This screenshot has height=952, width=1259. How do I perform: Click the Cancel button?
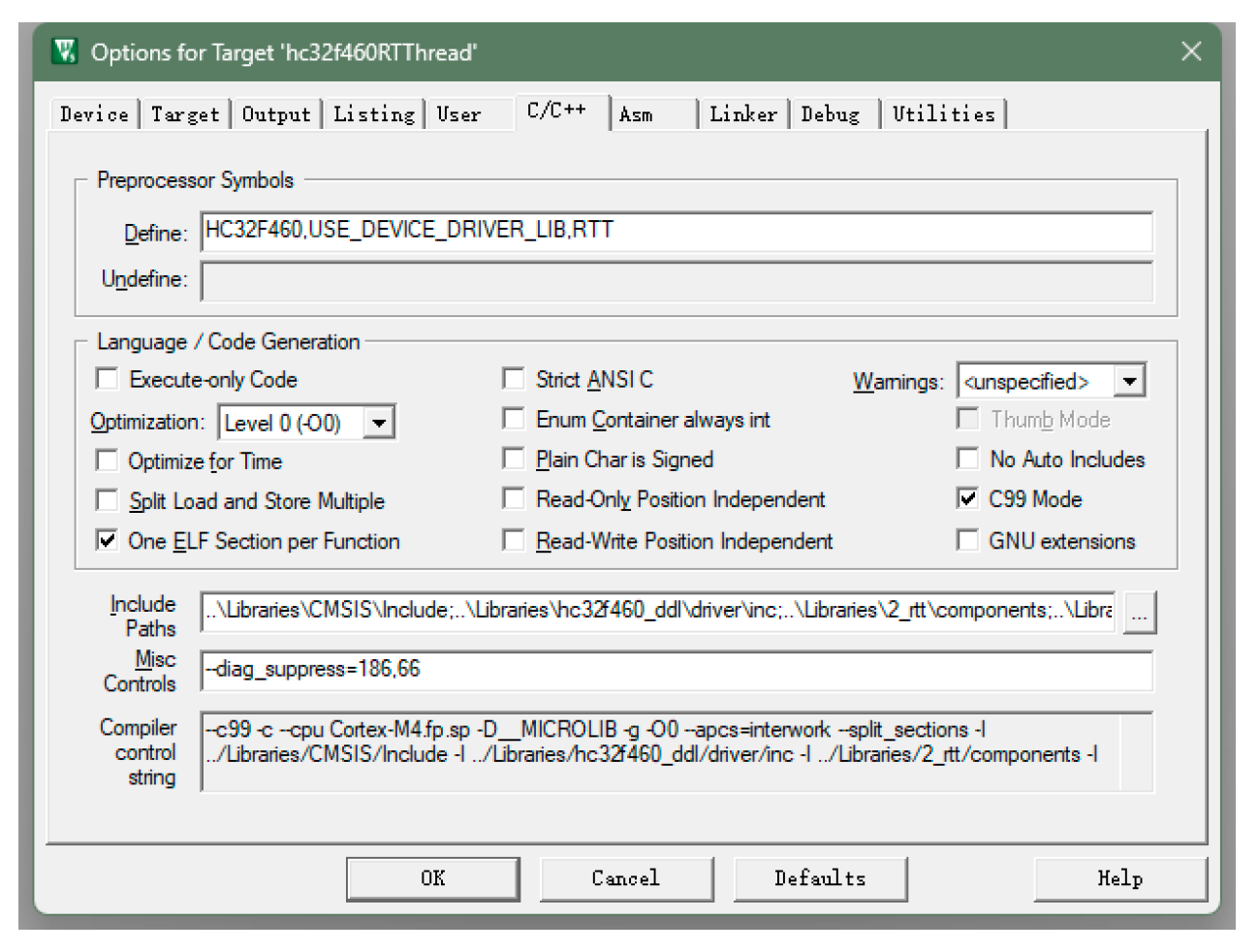click(625, 878)
